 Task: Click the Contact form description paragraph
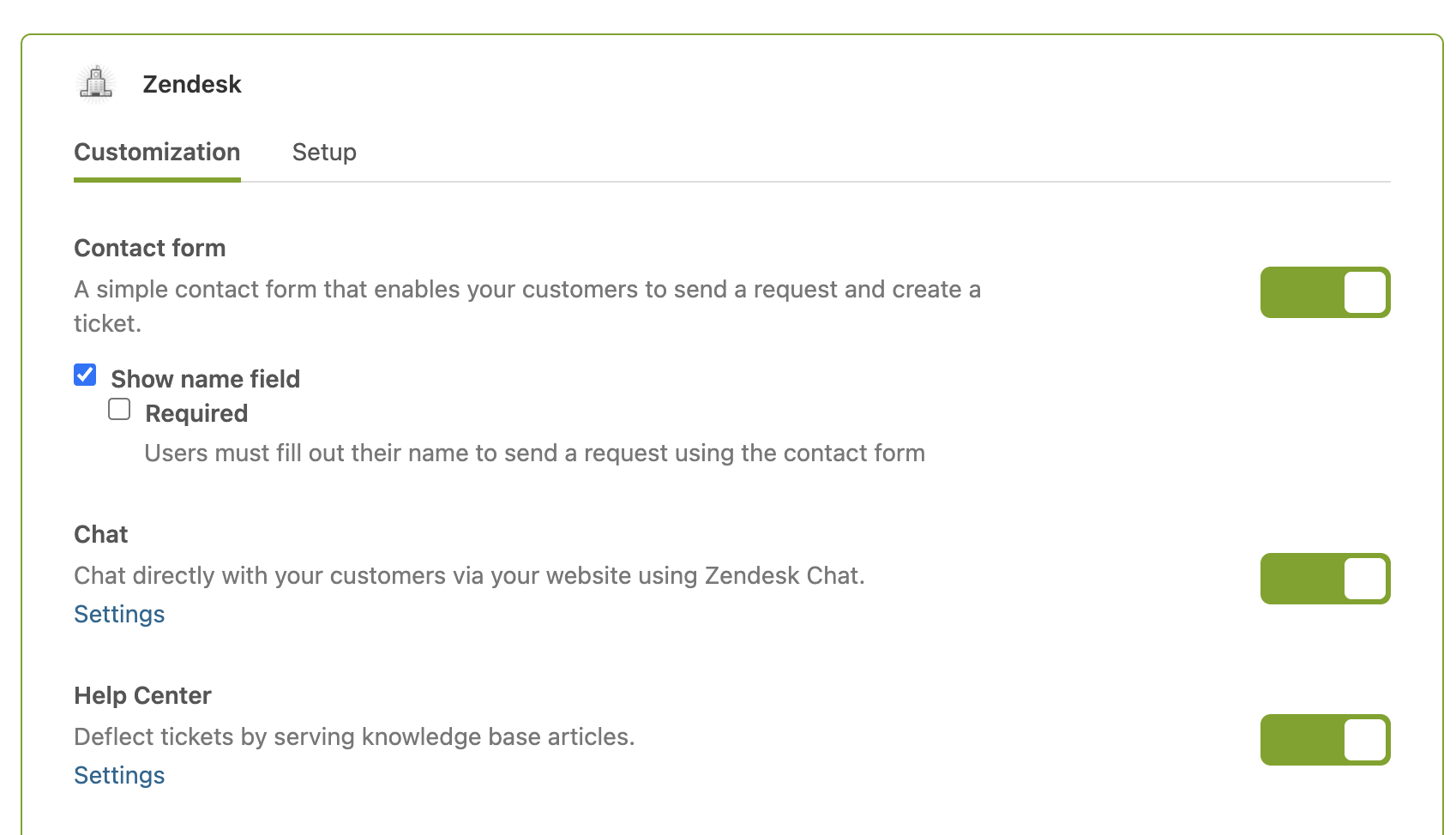point(526,290)
